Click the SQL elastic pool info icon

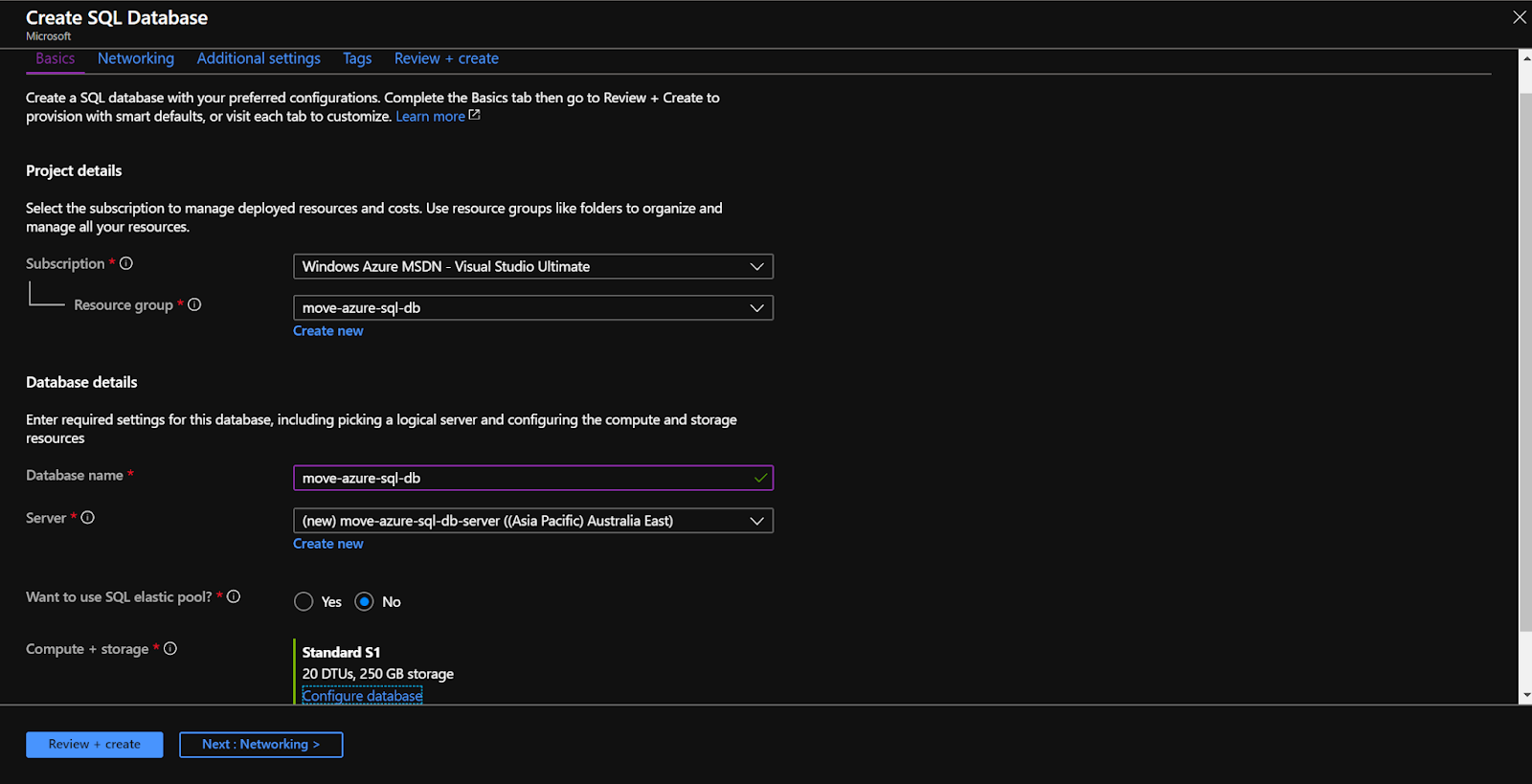[234, 596]
